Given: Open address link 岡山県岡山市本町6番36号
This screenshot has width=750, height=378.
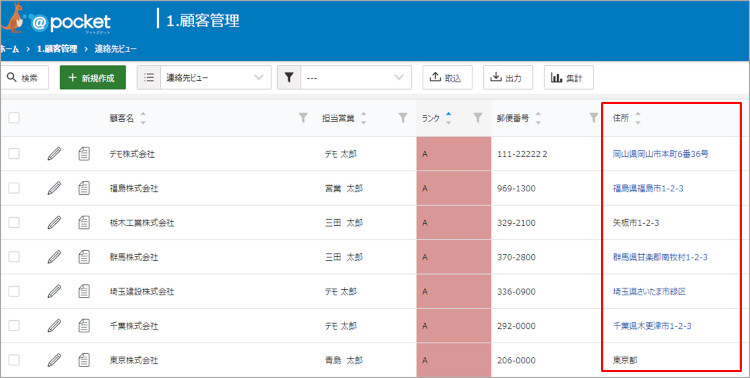Looking at the screenshot, I should click(661, 154).
